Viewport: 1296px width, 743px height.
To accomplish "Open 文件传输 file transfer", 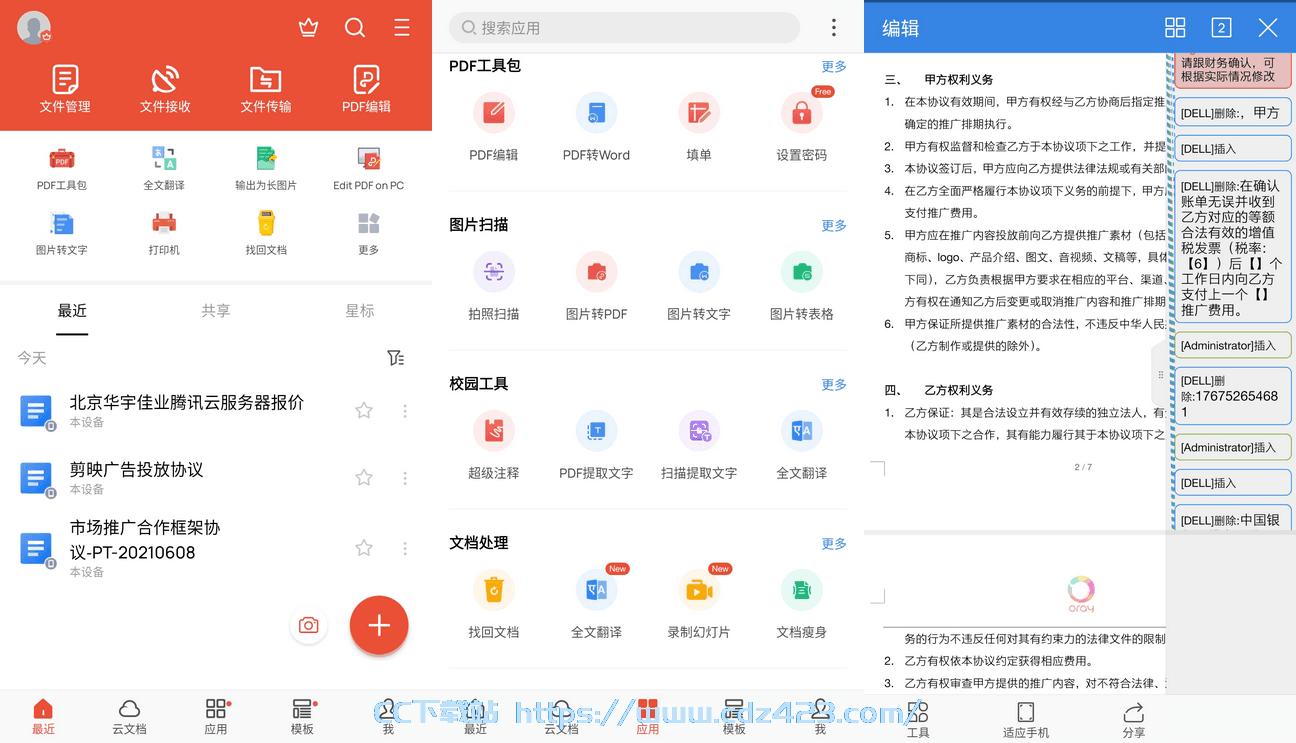I will [x=266, y=89].
